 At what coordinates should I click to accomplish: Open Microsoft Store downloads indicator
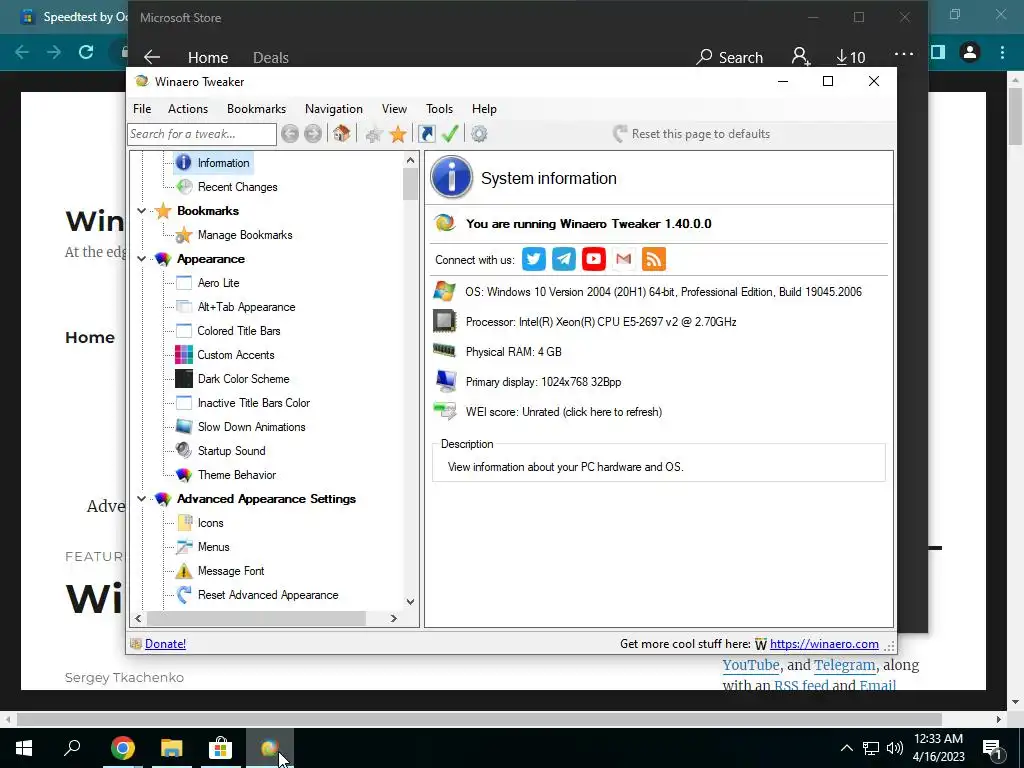[851, 57]
